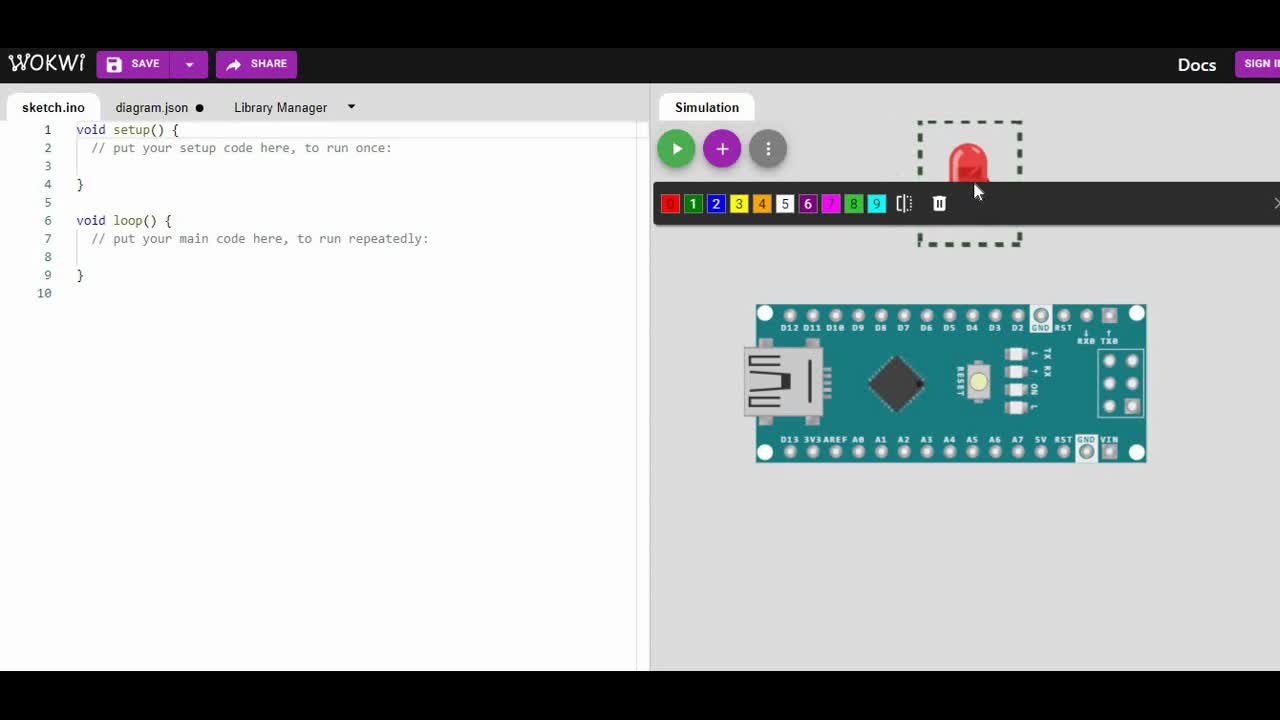
Task: Rotate the selected LED with the rotate icon
Action: pyautogui.click(x=904, y=203)
